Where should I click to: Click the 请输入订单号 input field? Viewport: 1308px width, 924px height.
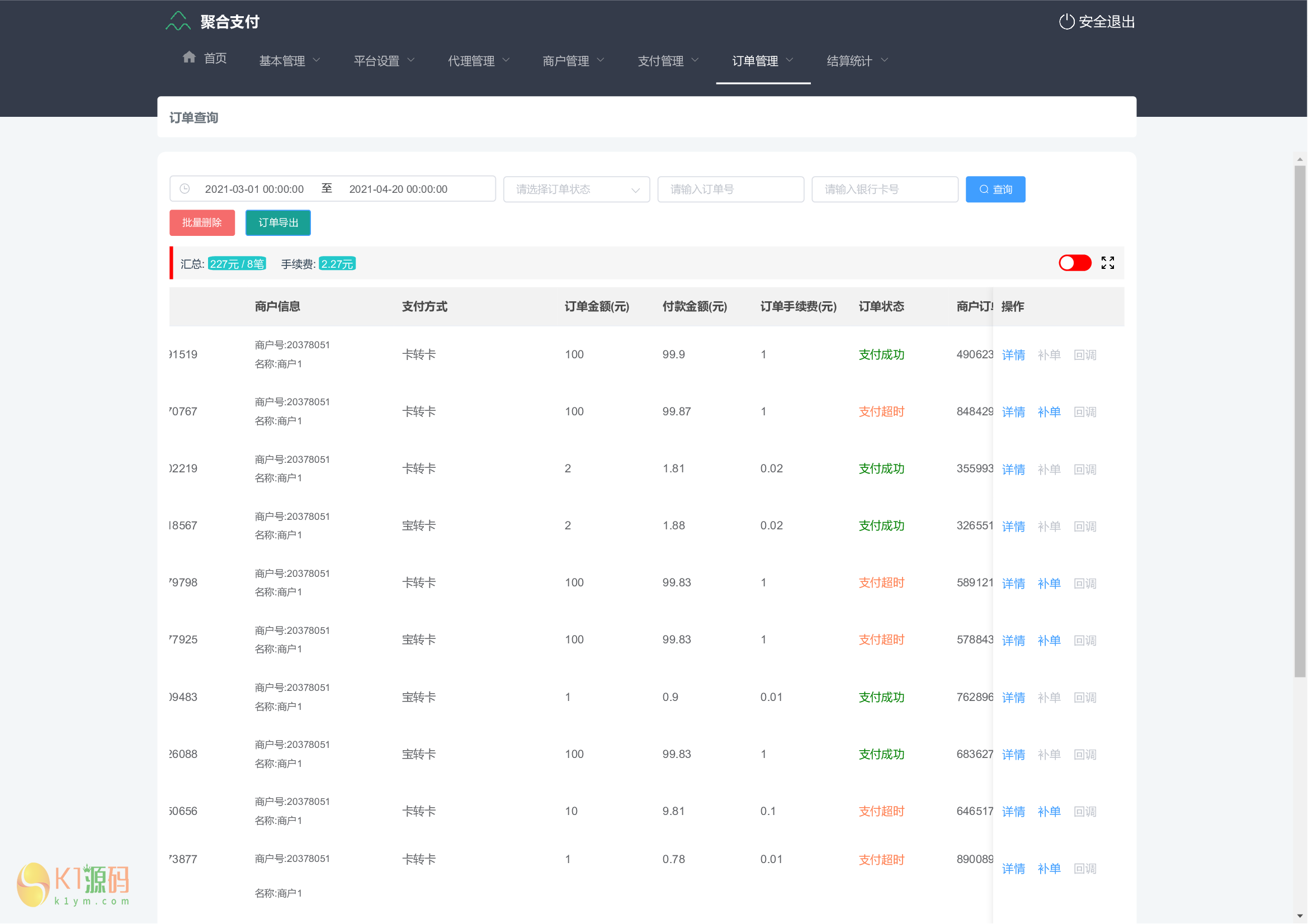point(730,189)
